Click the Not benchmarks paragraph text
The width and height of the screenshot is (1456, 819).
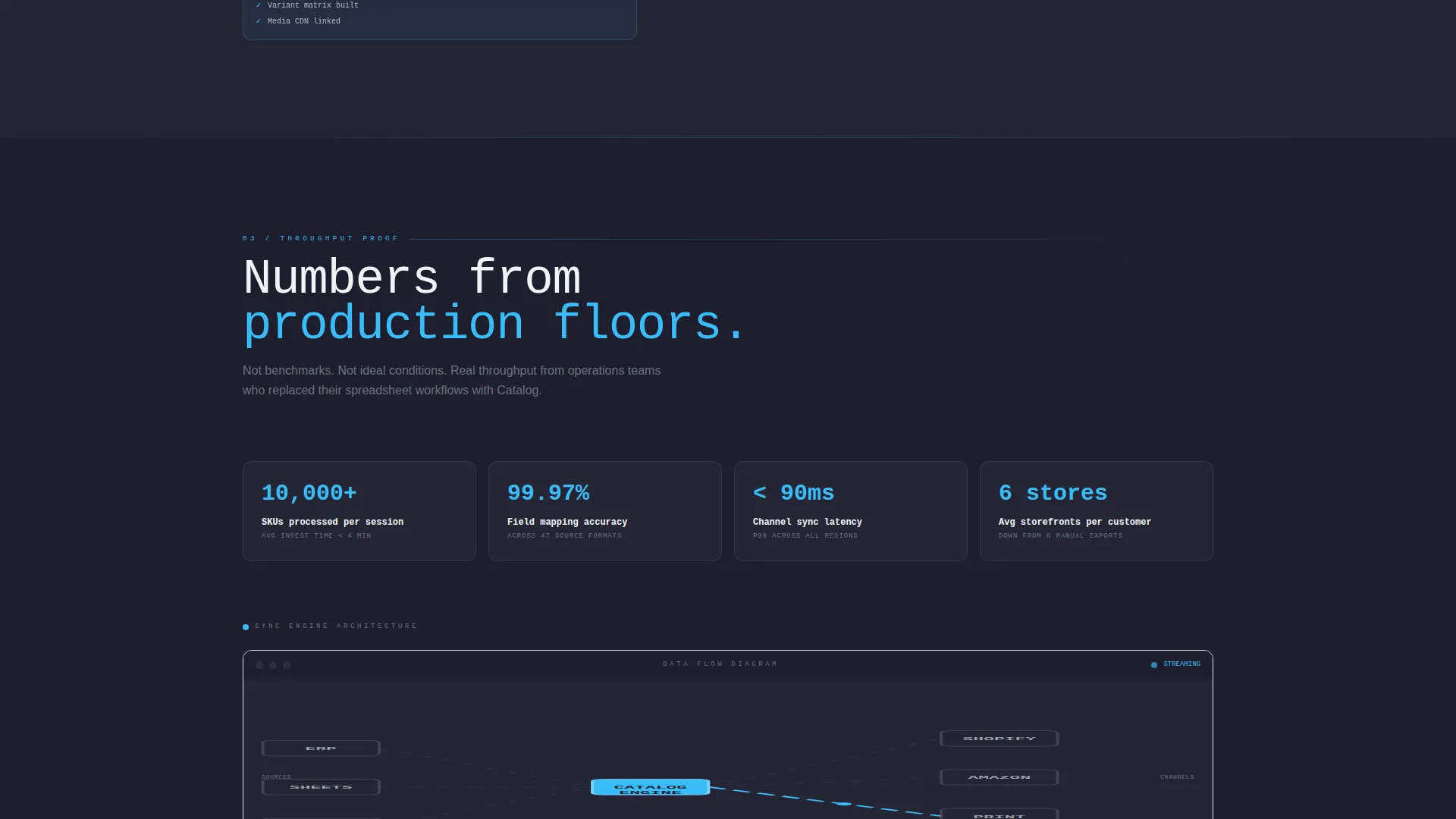(451, 381)
